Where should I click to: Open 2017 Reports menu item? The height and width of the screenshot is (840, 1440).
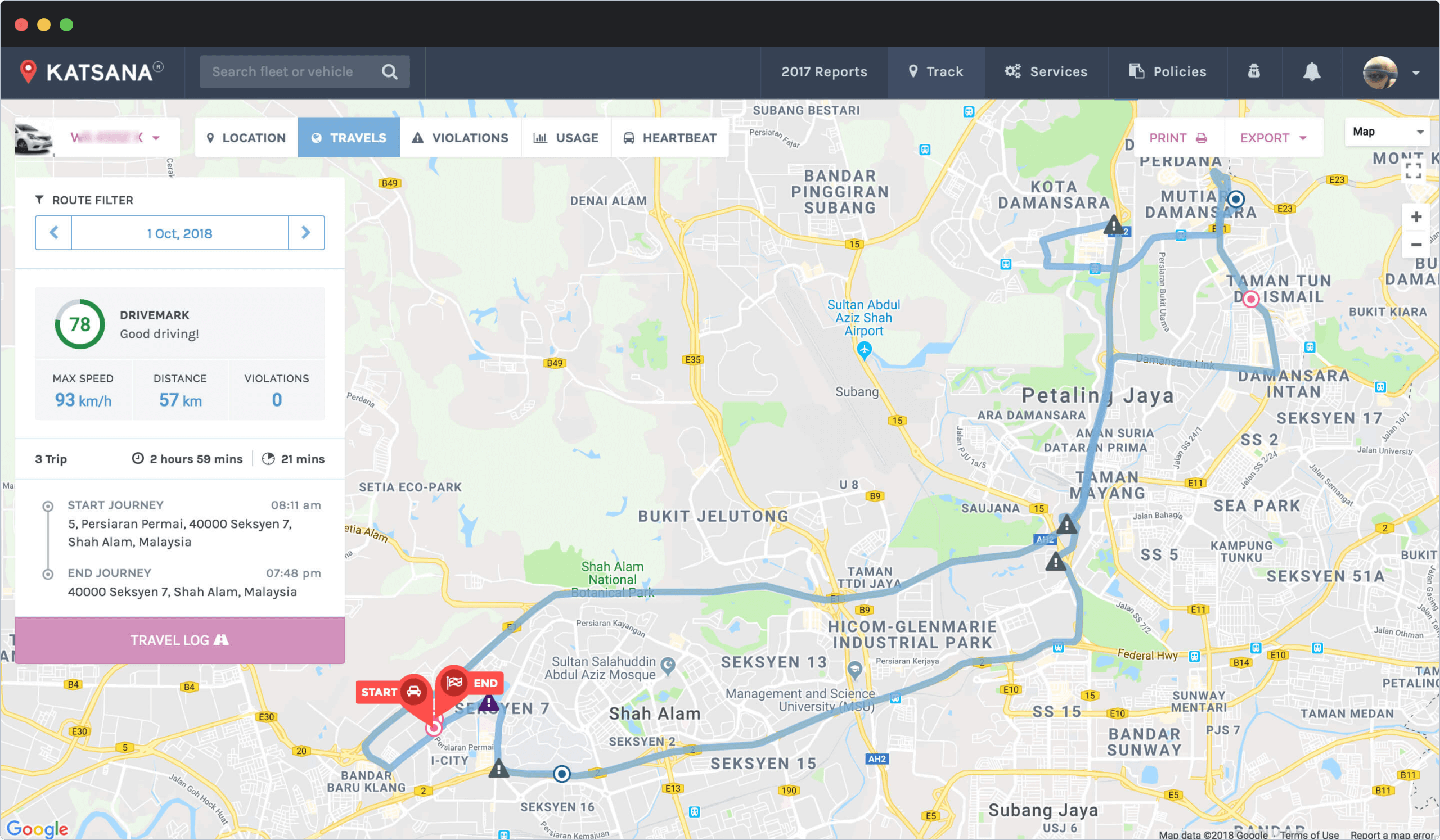pos(824,72)
